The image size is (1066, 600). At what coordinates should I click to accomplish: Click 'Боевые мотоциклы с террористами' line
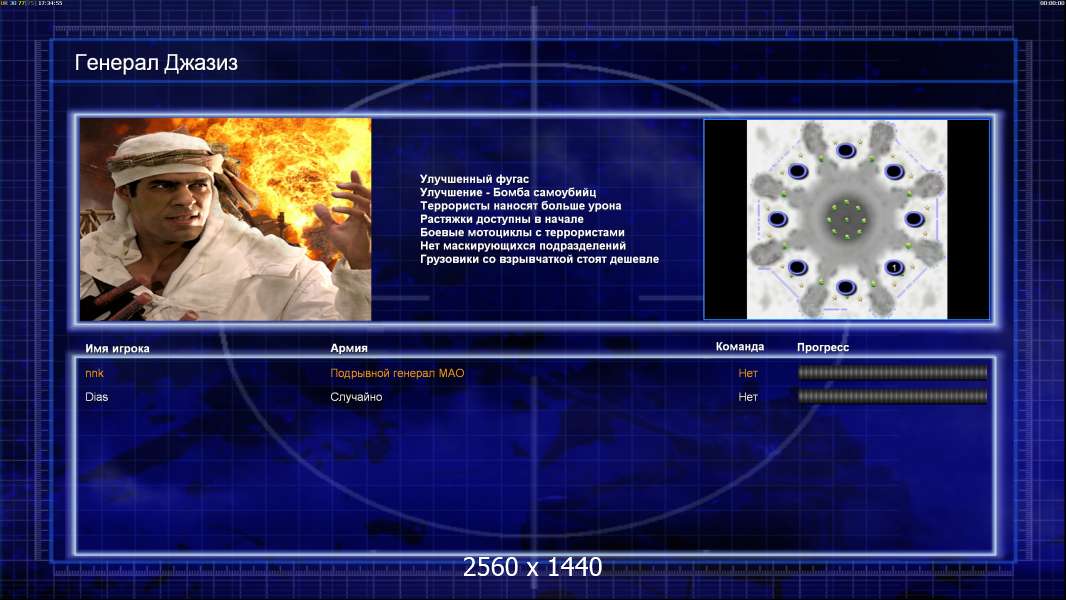(522, 232)
